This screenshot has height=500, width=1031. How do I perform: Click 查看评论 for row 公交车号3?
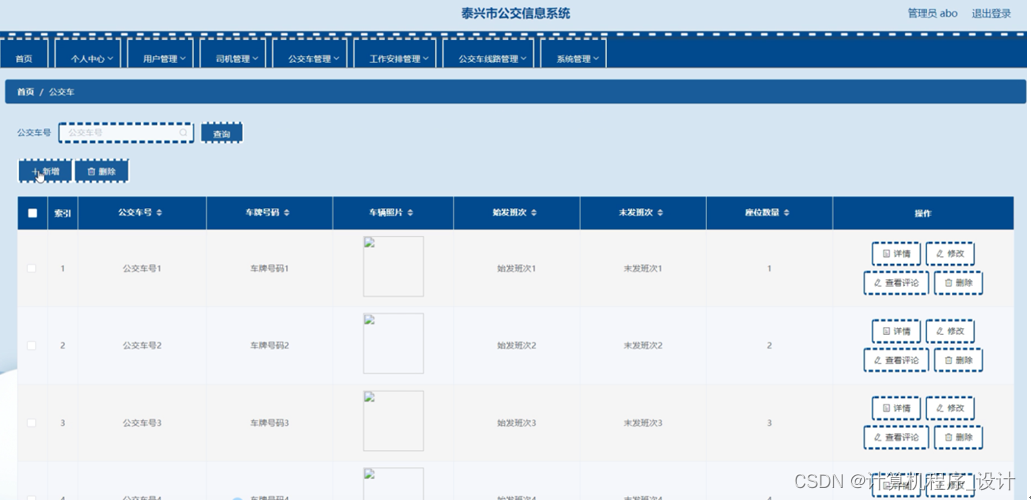click(x=896, y=437)
